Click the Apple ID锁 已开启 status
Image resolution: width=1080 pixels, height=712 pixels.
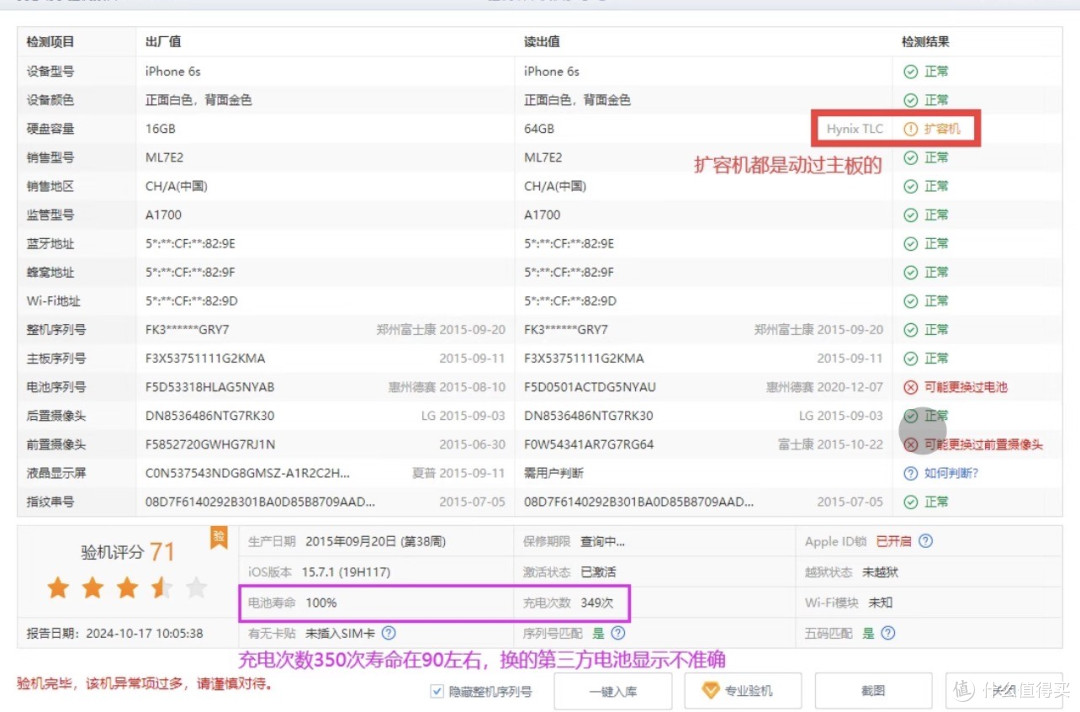893,542
